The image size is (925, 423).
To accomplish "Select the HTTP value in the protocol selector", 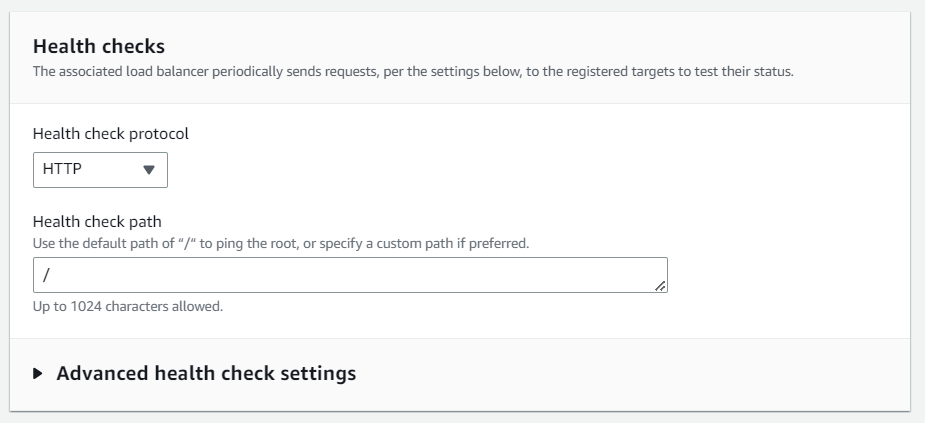I will coord(62,170).
